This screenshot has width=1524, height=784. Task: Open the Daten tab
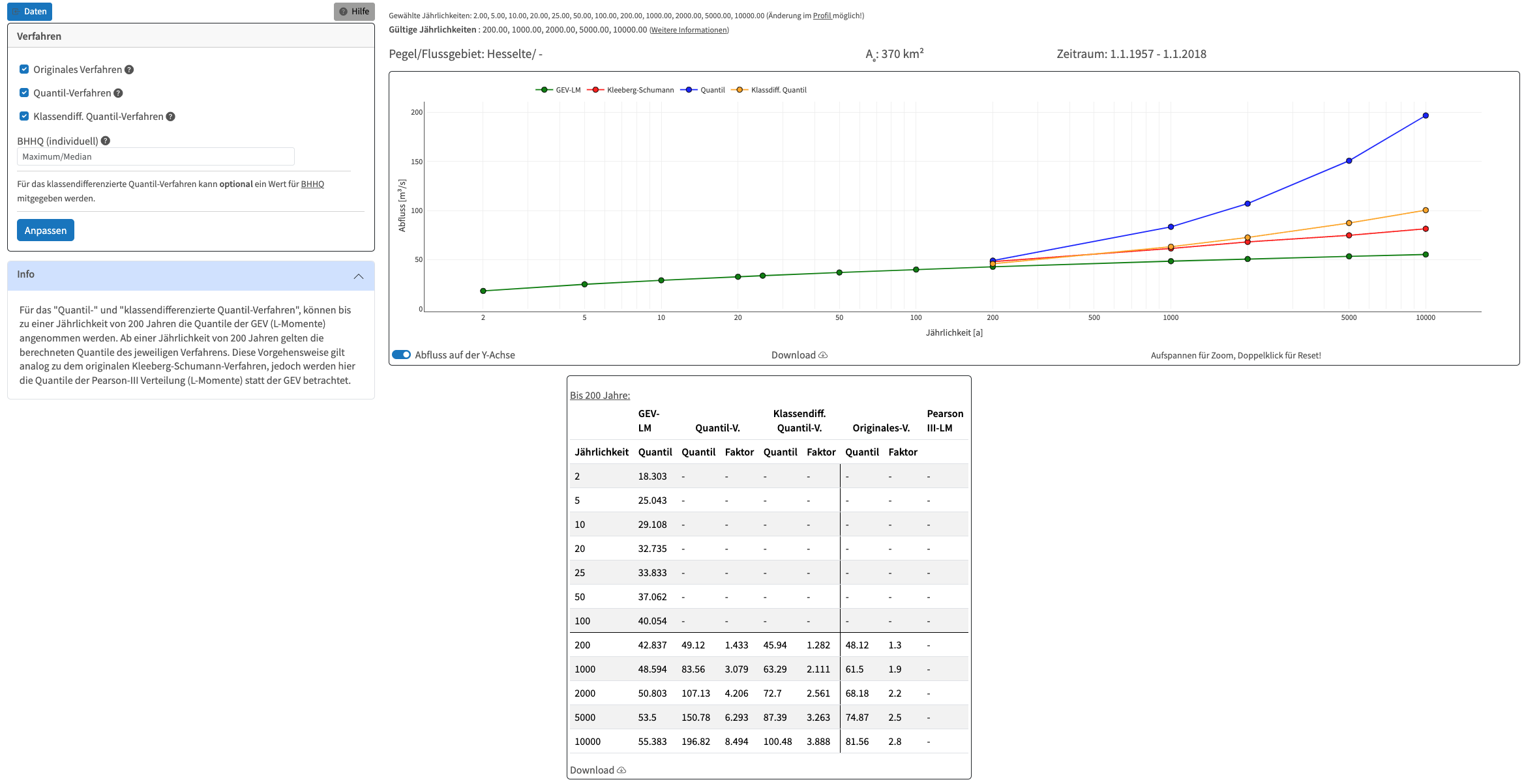30,12
